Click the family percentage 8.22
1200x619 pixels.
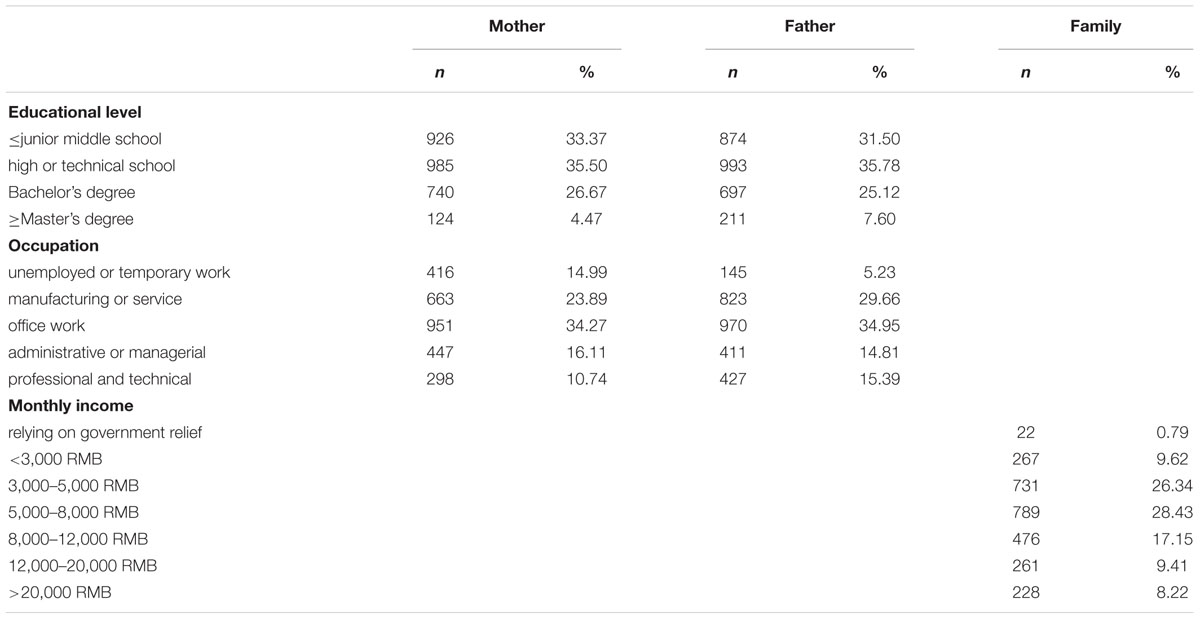point(1164,592)
